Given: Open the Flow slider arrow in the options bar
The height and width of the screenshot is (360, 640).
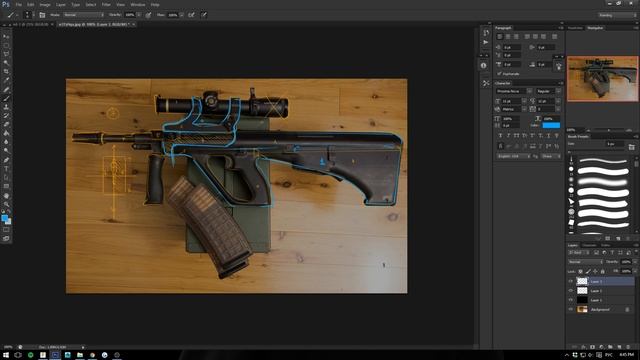Looking at the screenshot, I should tap(181, 15).
